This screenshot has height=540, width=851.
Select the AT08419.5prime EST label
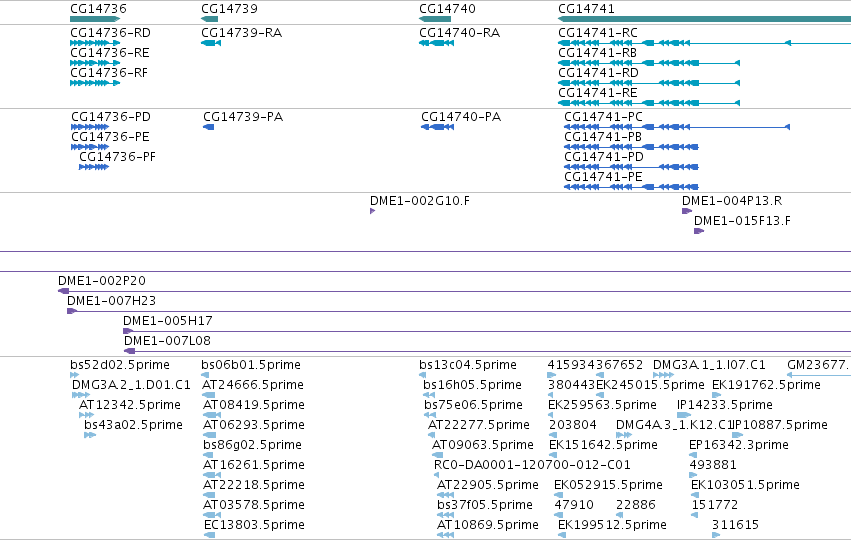[x=253, y=405]
